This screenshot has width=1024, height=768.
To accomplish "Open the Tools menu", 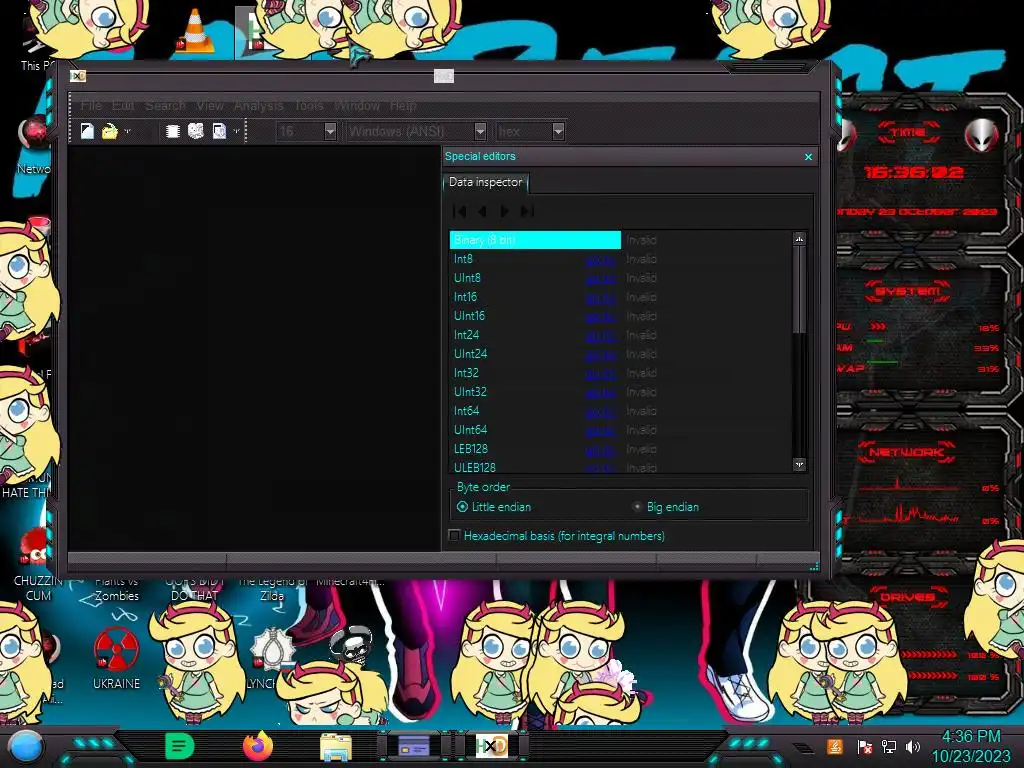I will (309, 105).
